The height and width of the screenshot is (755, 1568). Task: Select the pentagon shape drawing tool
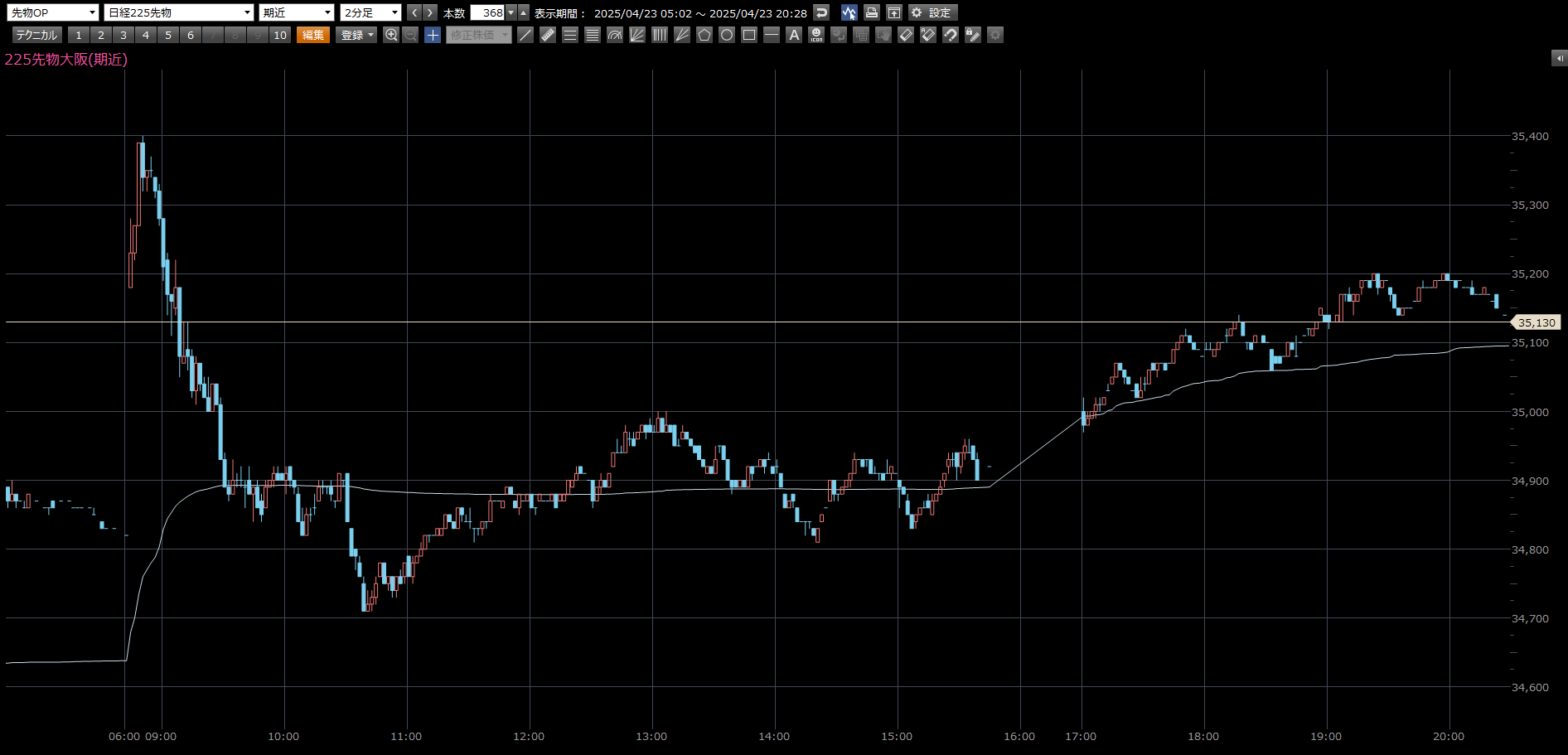[704, 35]
